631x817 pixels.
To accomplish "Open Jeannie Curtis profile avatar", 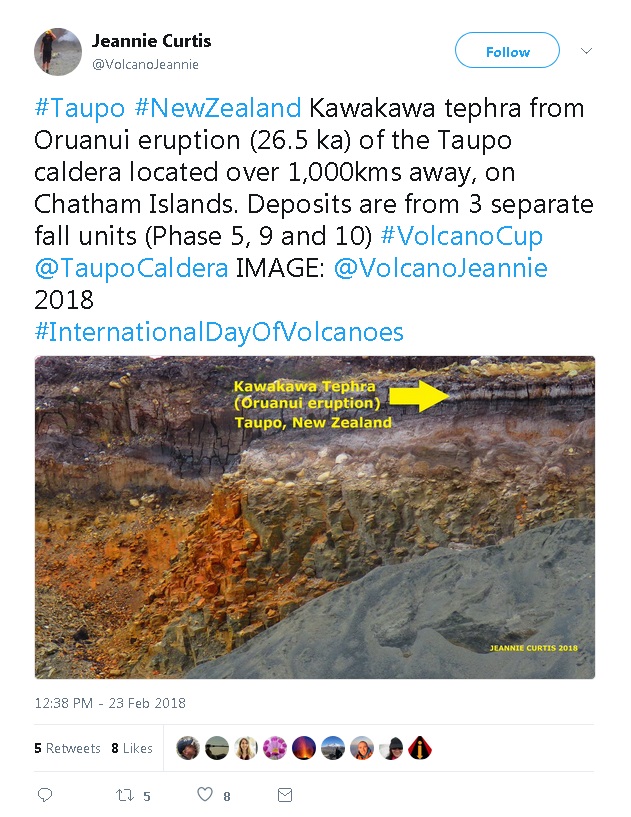I will point(58,52).
